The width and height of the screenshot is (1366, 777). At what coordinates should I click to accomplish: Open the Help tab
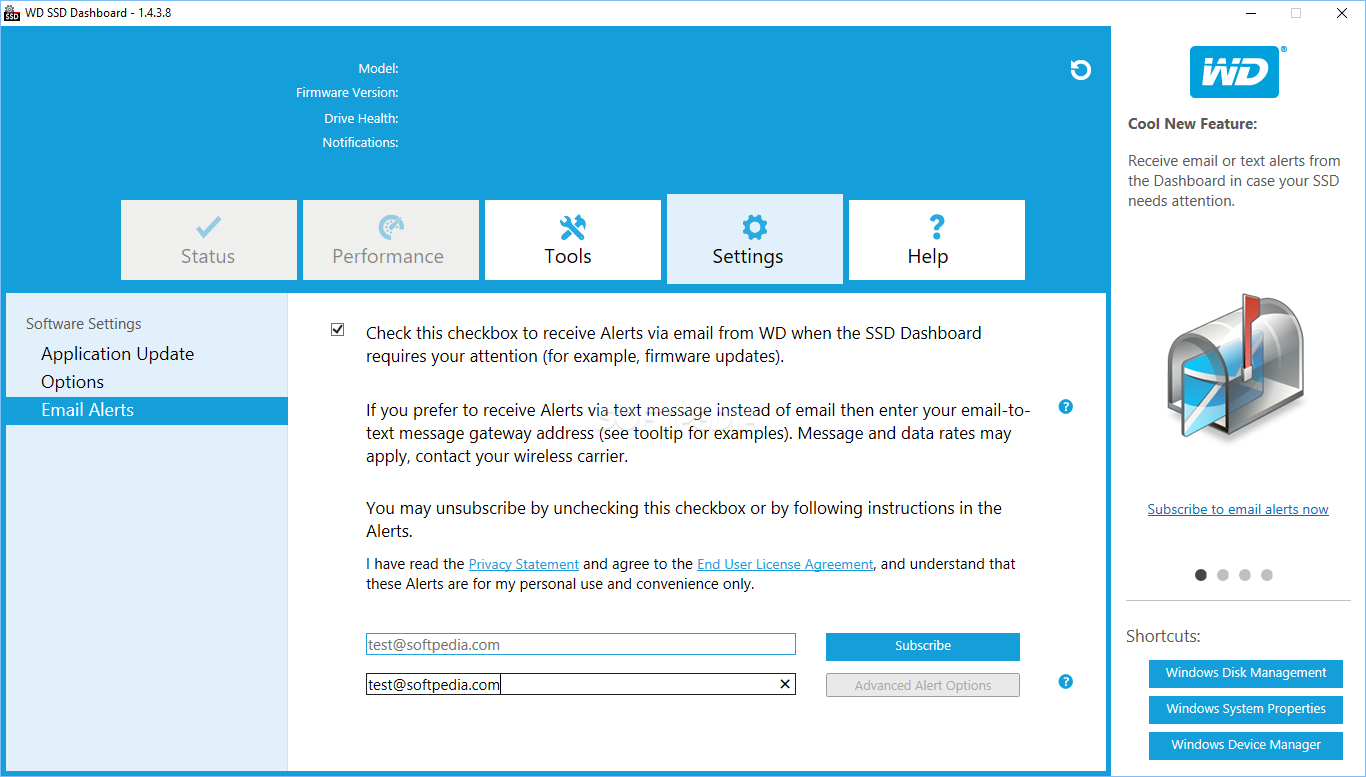click(936, 240)
